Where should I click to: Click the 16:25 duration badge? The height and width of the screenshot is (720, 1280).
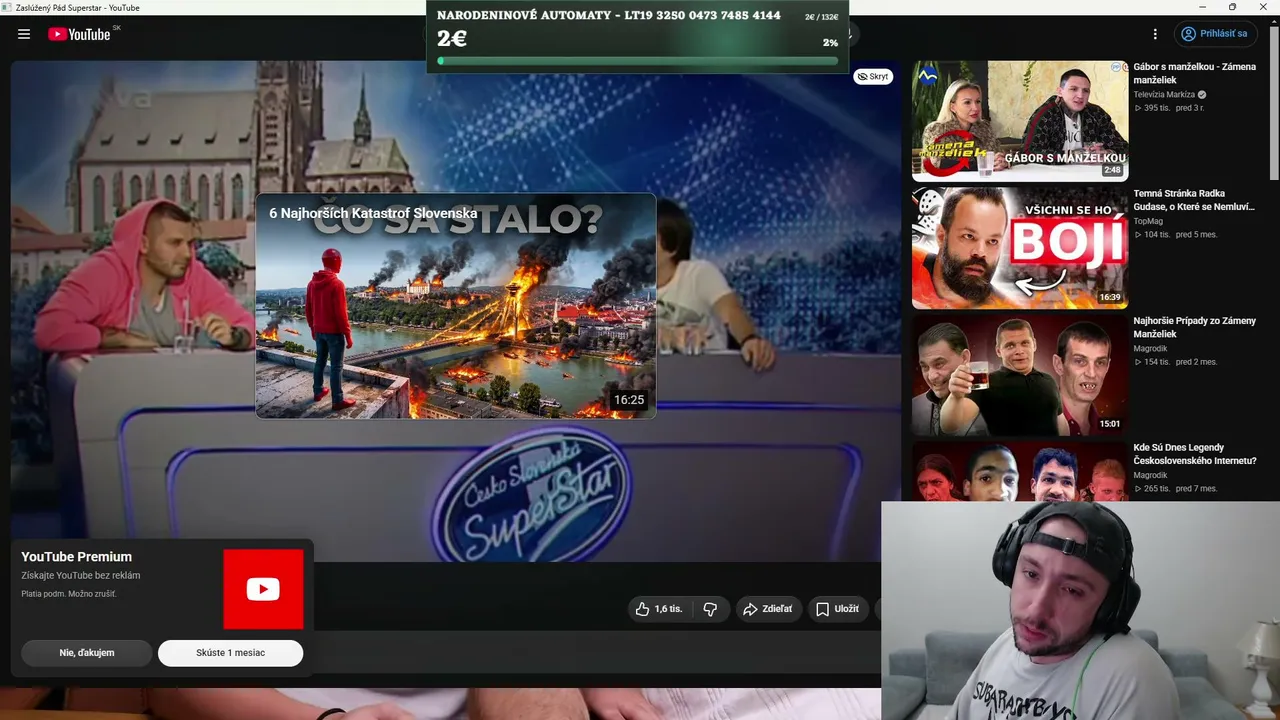pos(629,400)
